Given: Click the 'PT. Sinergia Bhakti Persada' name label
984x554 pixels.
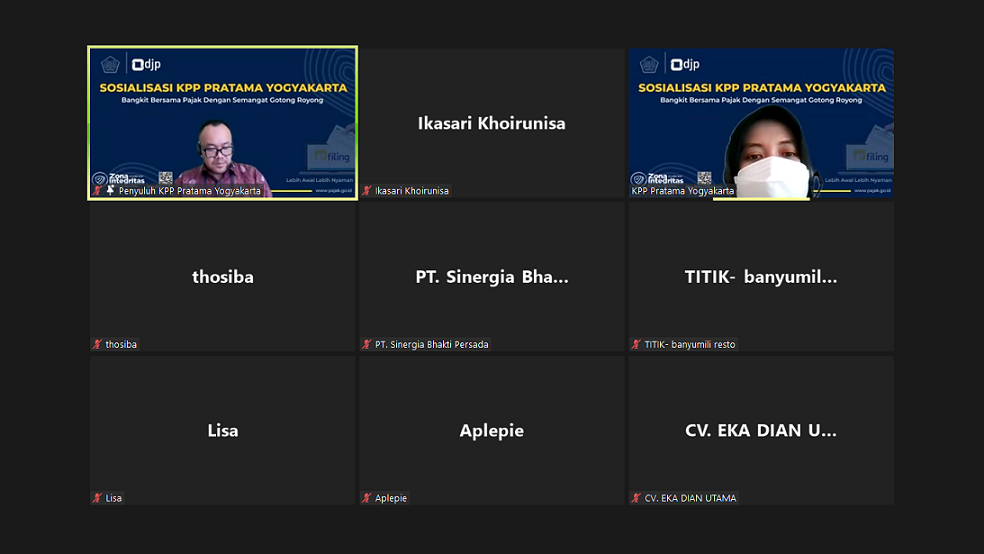Looking at the screenshot, I should click(432, 345).
